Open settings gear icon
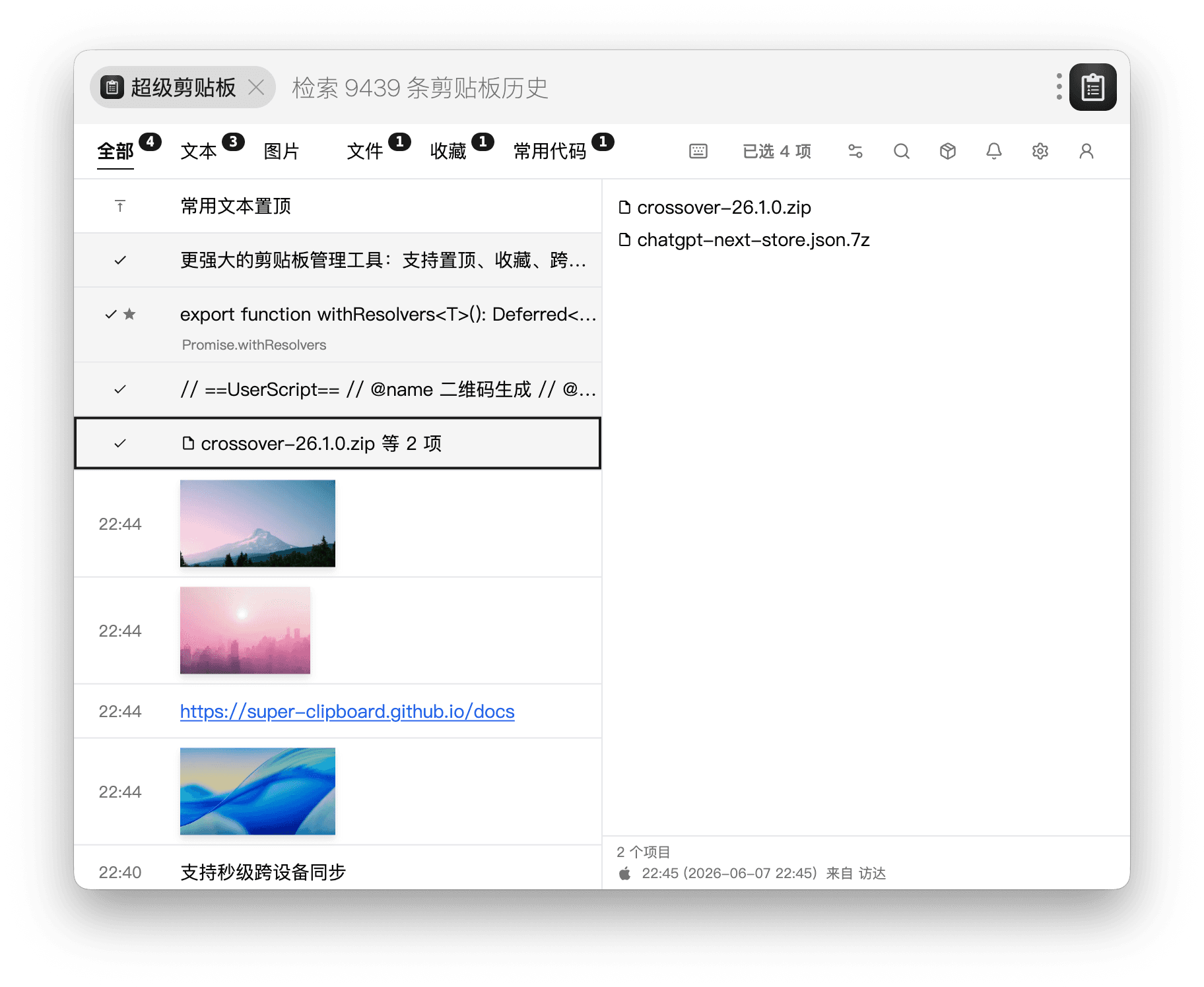Screen dimensions: 1204x987 tap(1040, 152)
